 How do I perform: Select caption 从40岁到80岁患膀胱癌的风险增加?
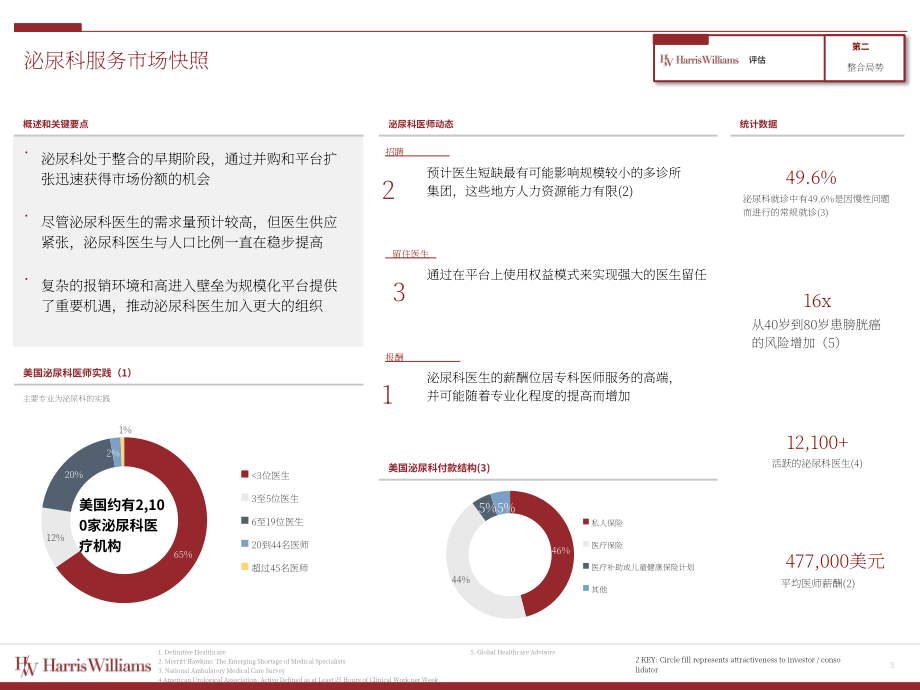click(x=816, y=333)
